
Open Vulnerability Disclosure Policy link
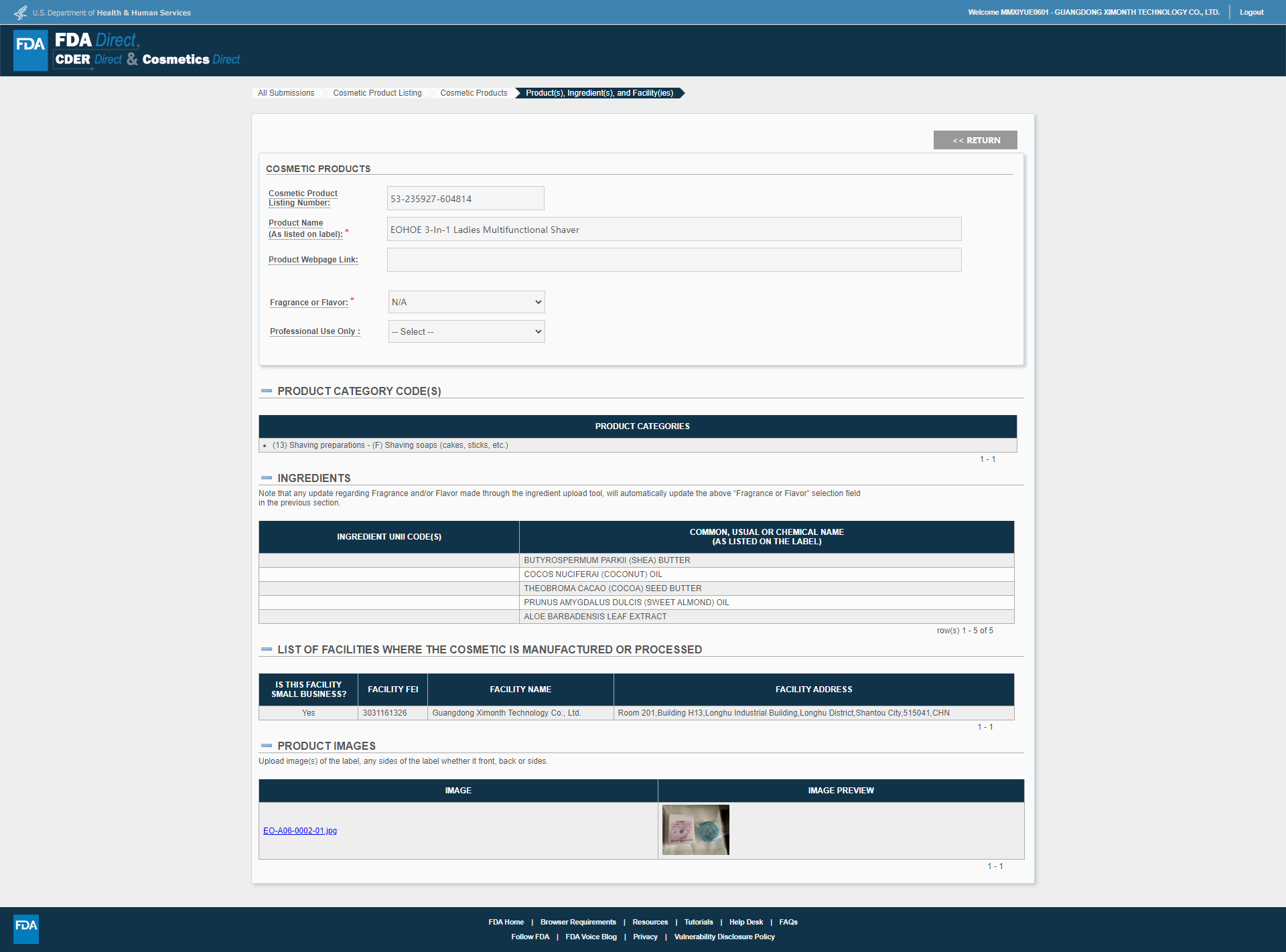(x=724, y=937)
